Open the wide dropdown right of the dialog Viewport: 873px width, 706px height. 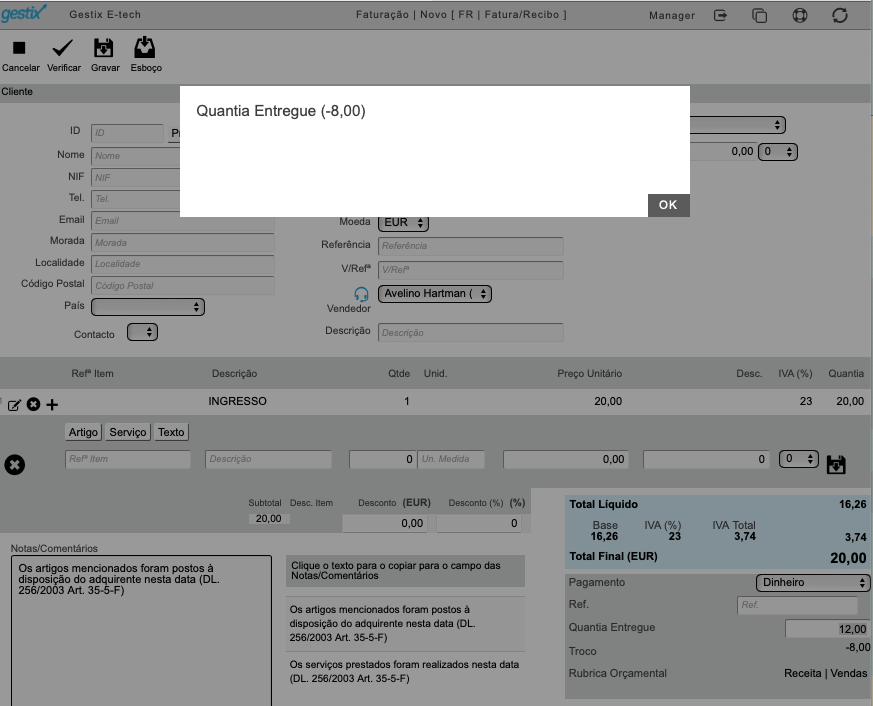click(738, 125)
